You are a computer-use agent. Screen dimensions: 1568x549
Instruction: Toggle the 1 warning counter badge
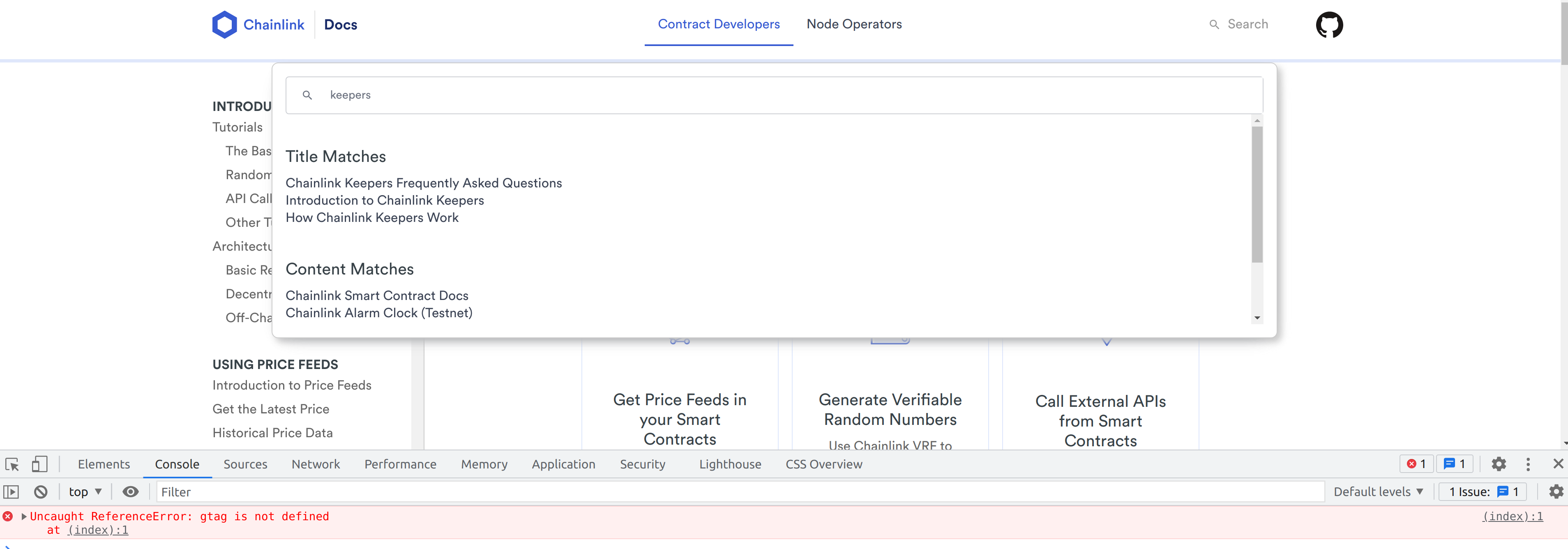[x=1455, y=464]
